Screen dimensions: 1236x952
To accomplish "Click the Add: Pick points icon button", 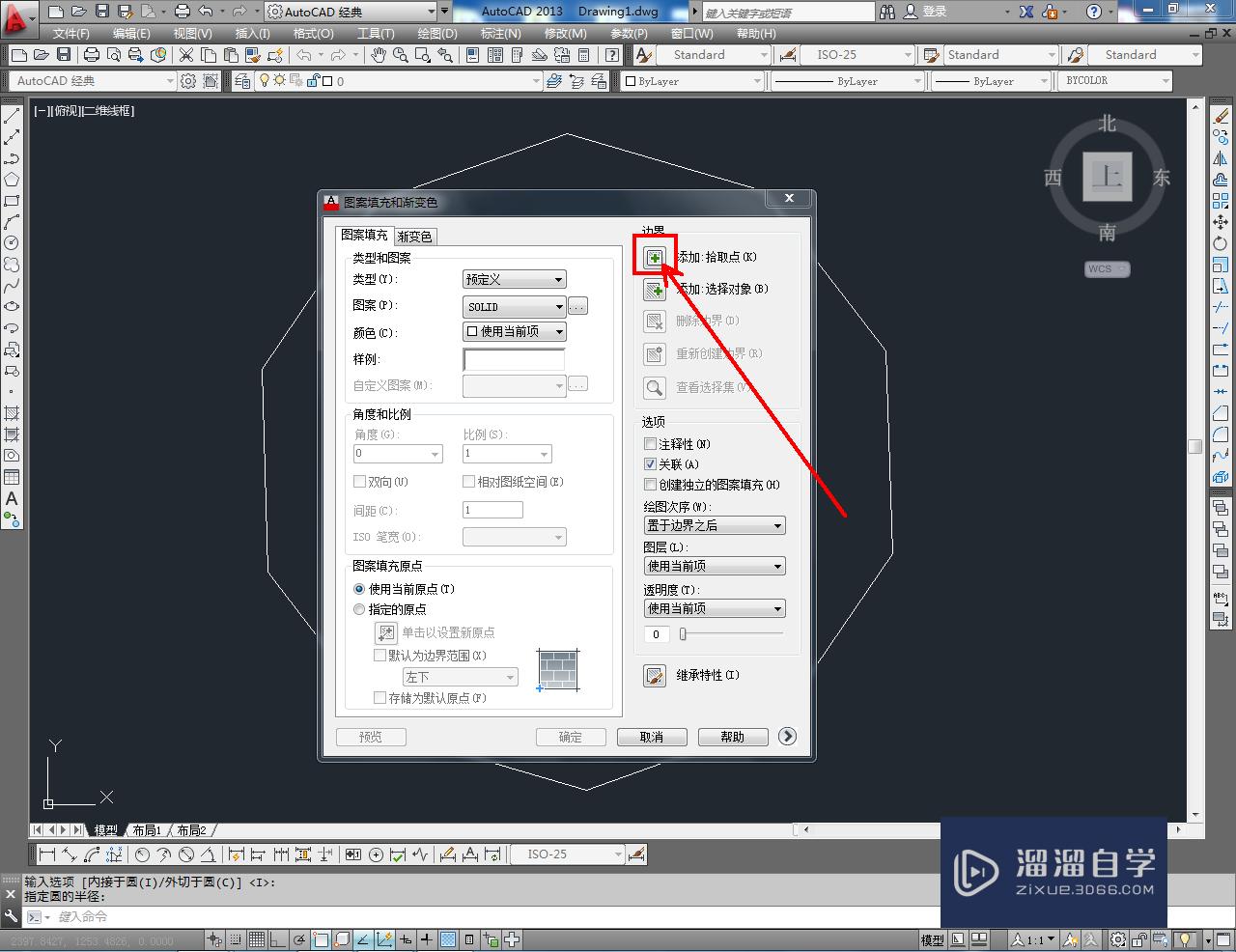I will click(655, 258).
